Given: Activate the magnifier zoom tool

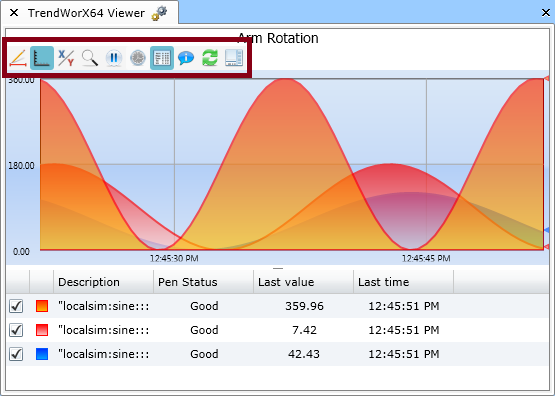Looking at the screenshot, I should pyautogui.click(x=90, y=58).
